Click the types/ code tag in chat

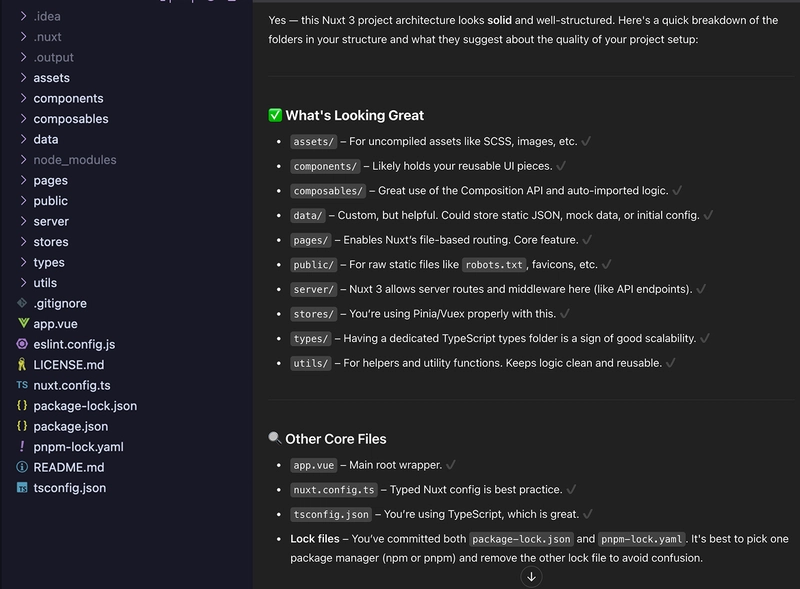tap(311, 338)
